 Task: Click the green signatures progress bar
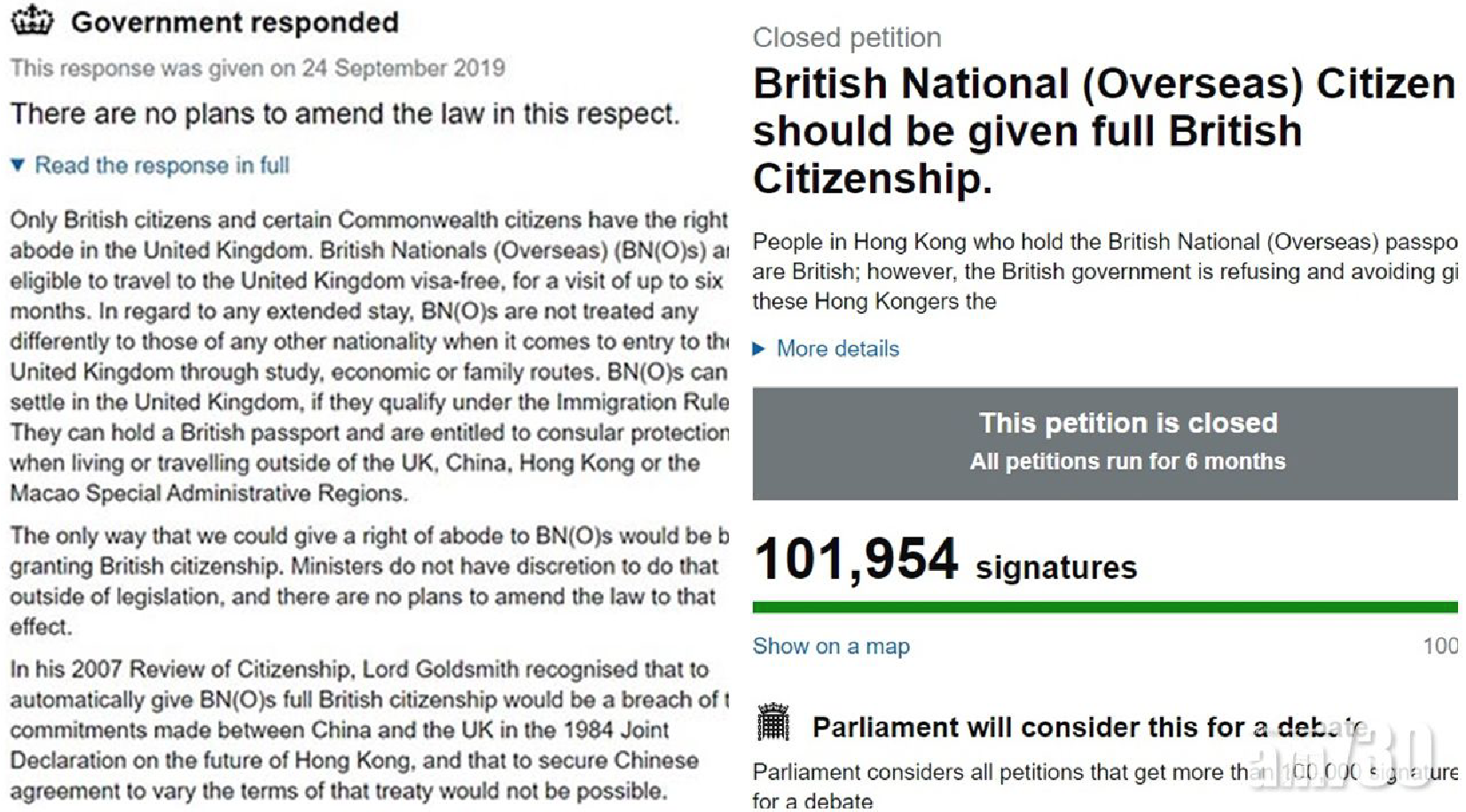(1105, 607)
